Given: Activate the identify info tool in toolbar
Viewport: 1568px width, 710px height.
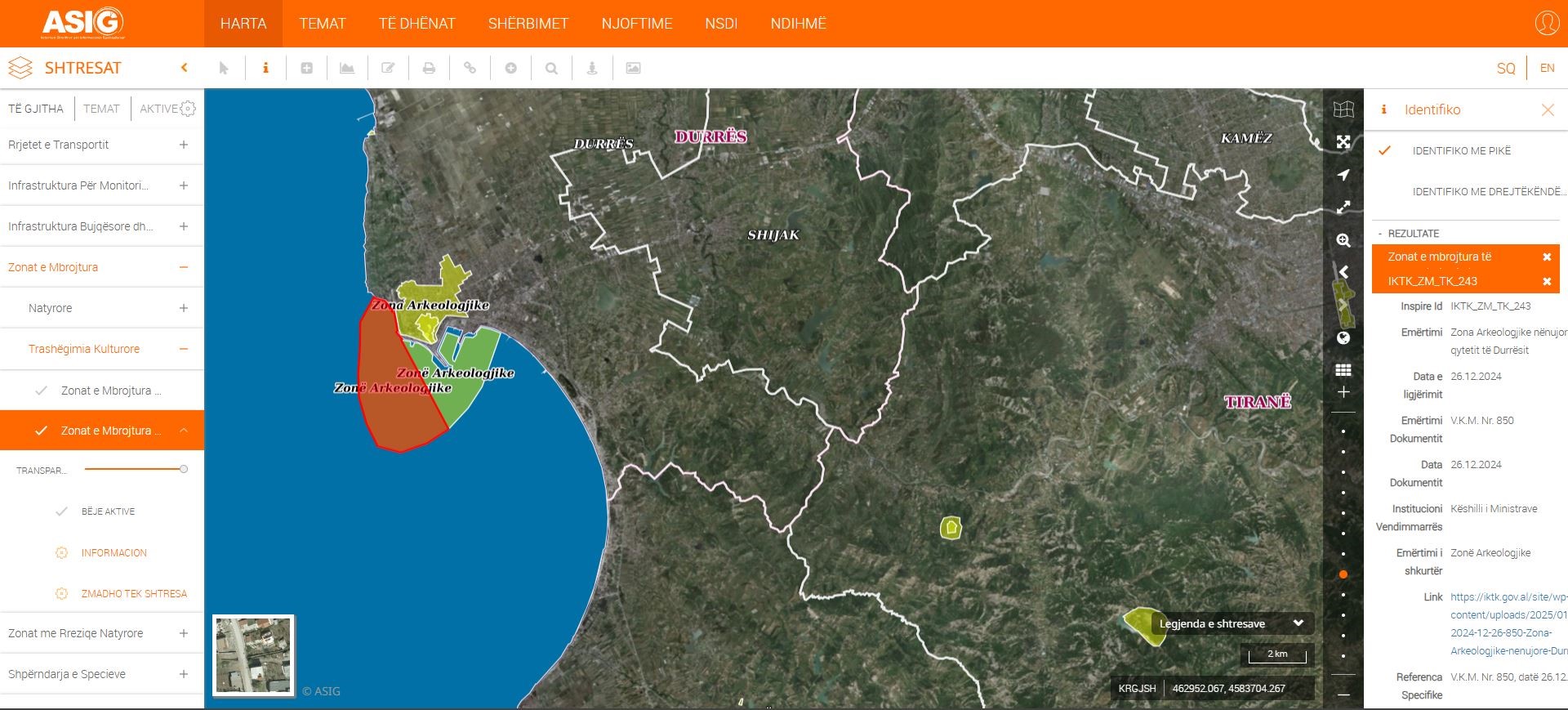Looking at the screenshot, I should click(265, 69).
